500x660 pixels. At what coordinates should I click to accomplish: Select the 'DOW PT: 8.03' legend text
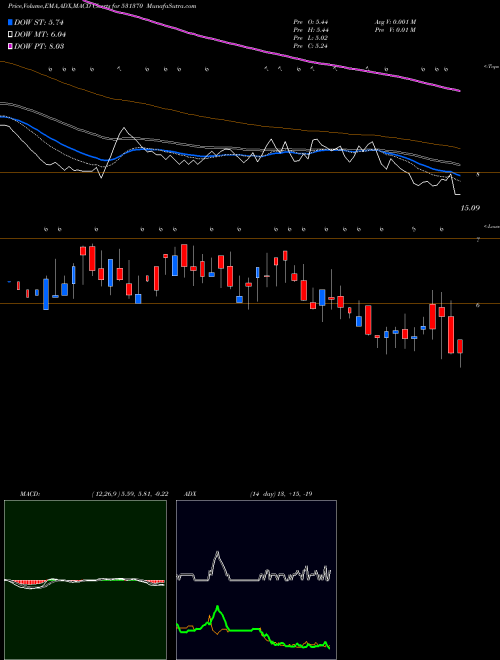[x=39, y=46]
